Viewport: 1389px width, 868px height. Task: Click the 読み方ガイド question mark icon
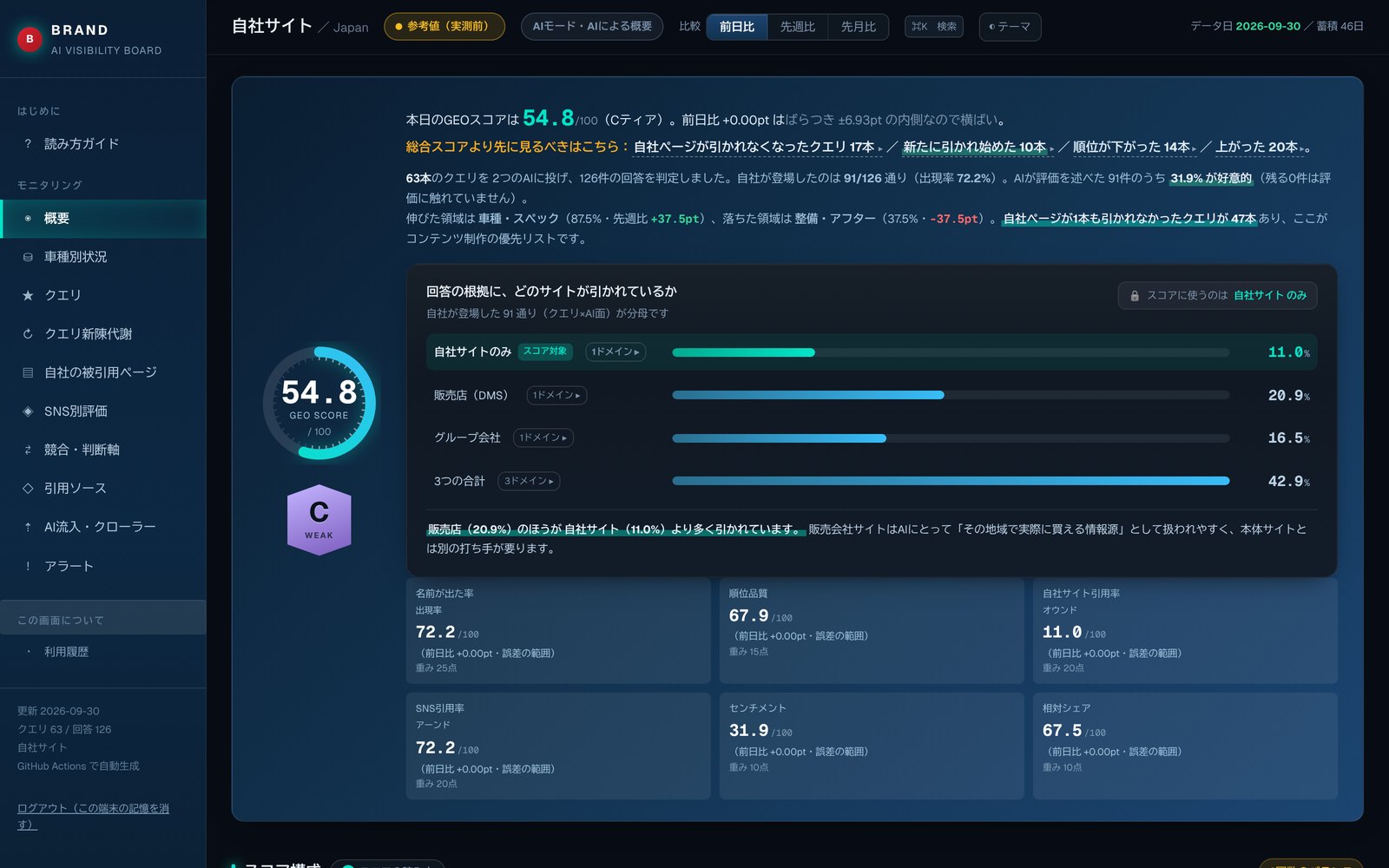click(28, 144)
